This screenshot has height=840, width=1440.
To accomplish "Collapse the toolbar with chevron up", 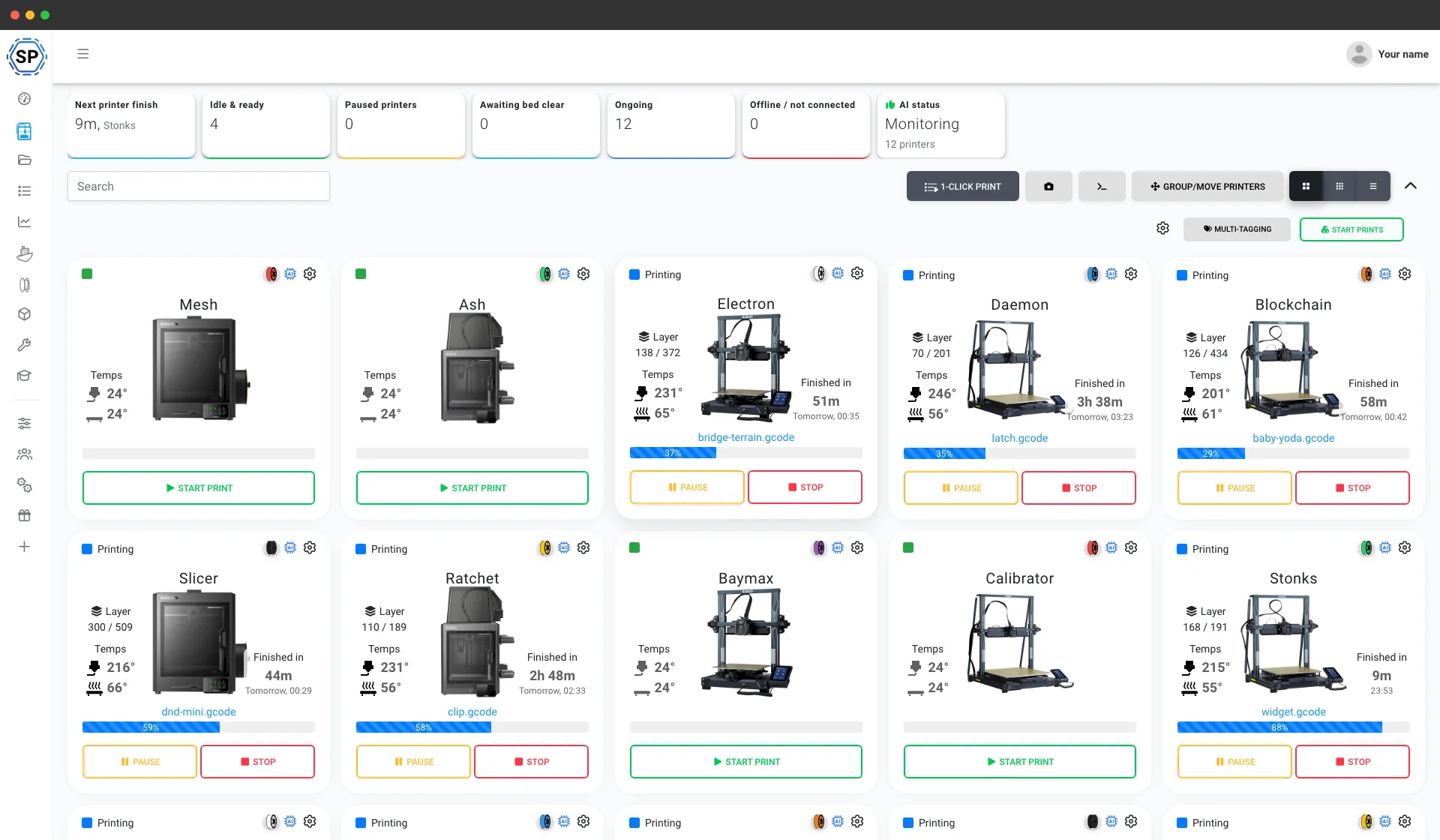I will tap(1411, 186).
